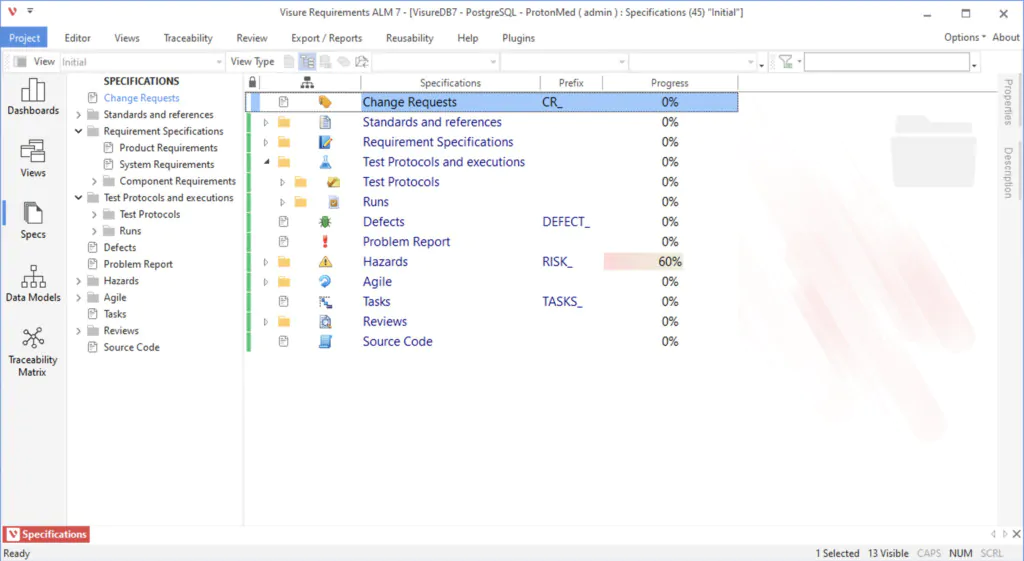The height and width of the screenshot is (561, 1024).
Task: Select the tree View Type icon
Action: pos(307,61)
